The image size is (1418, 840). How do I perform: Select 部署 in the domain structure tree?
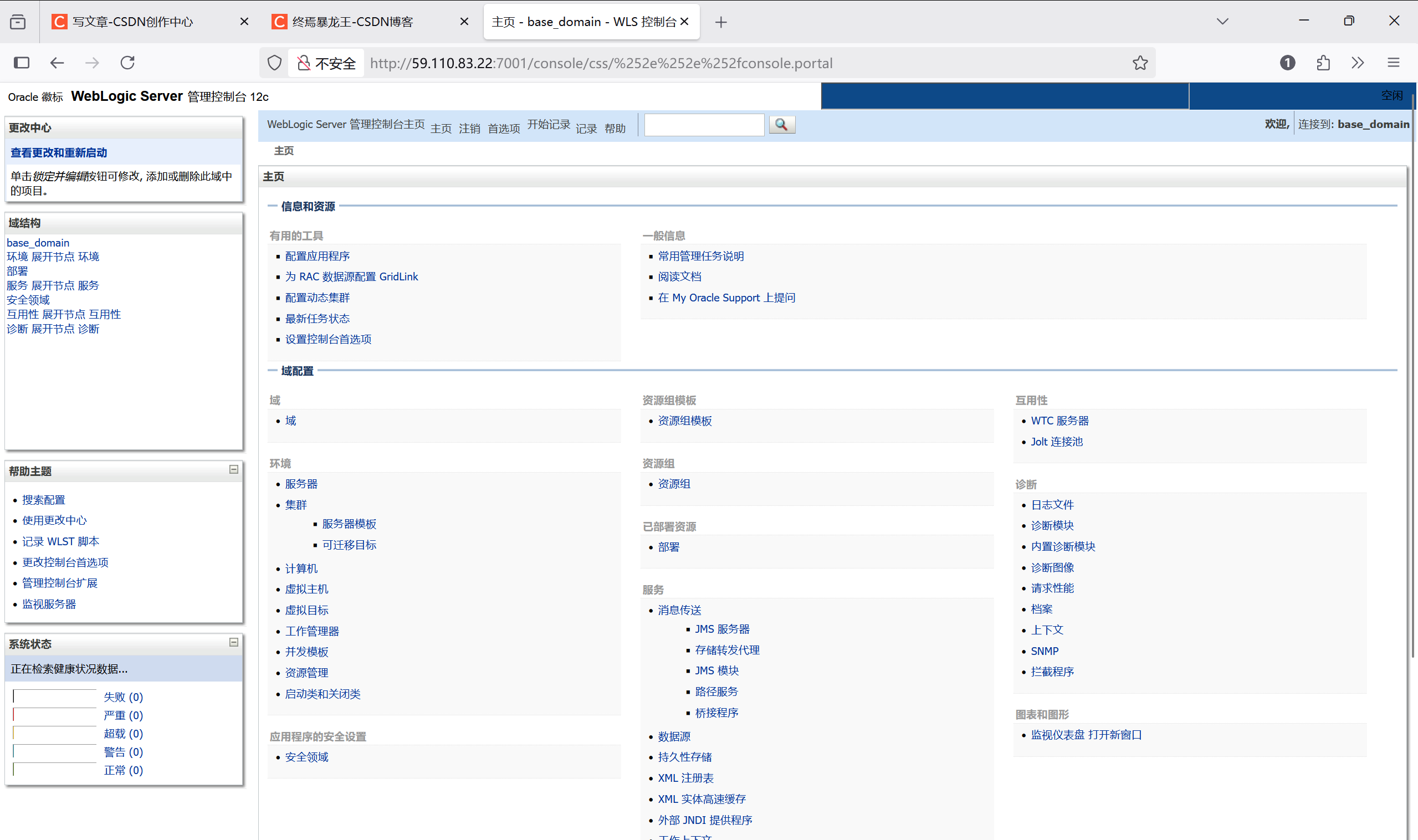(x=18, y=271)
